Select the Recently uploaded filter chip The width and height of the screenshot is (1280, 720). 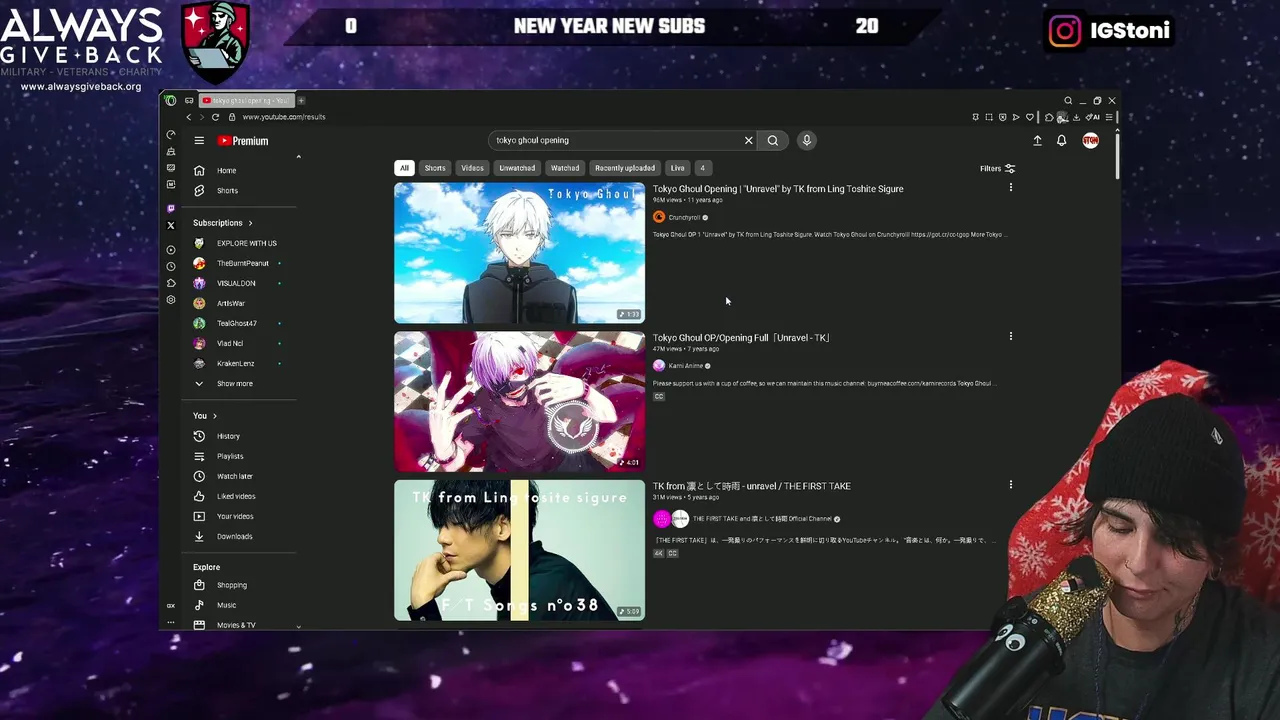click(625, 168)
